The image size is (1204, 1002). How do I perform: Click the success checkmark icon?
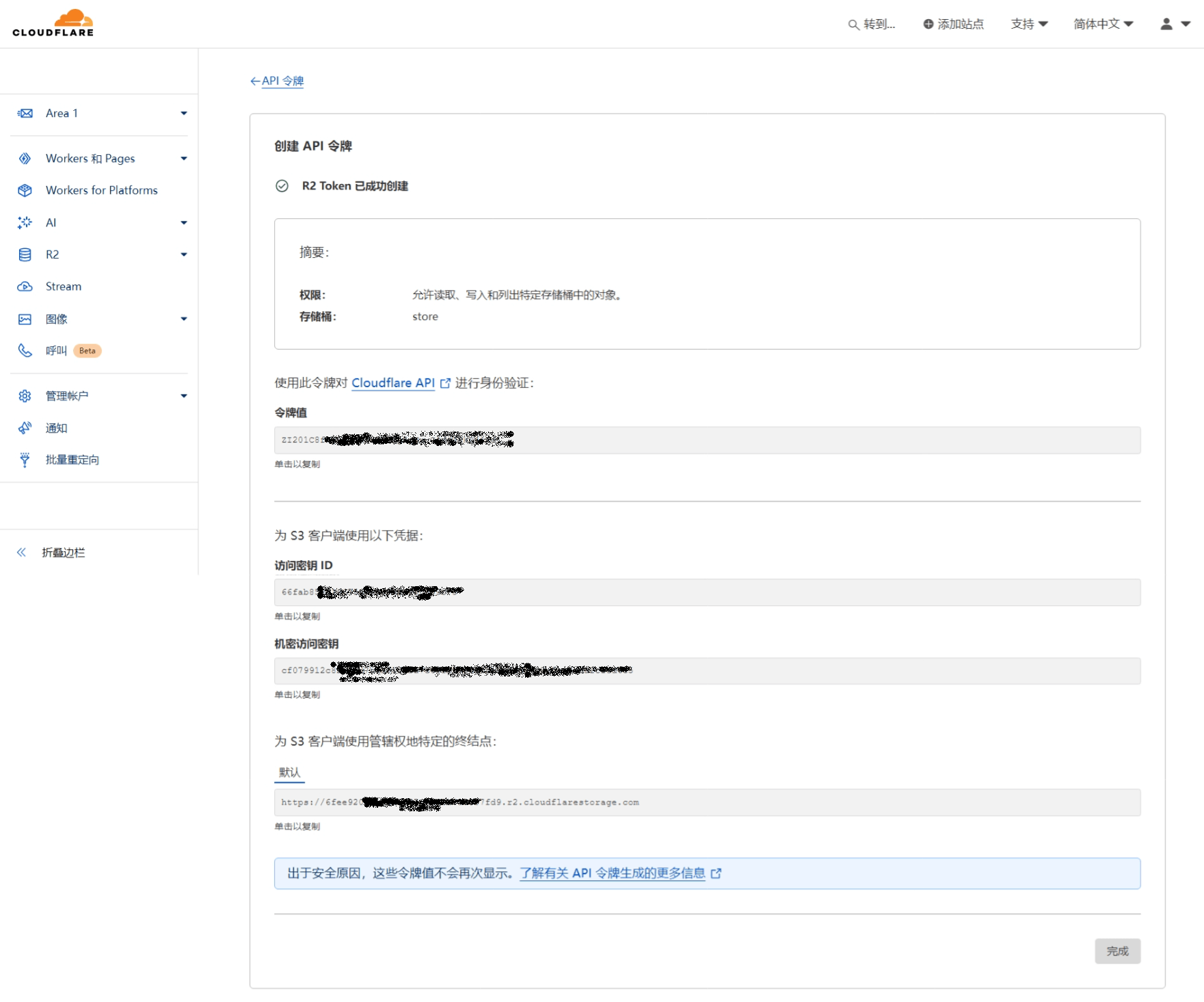point(282,186)
